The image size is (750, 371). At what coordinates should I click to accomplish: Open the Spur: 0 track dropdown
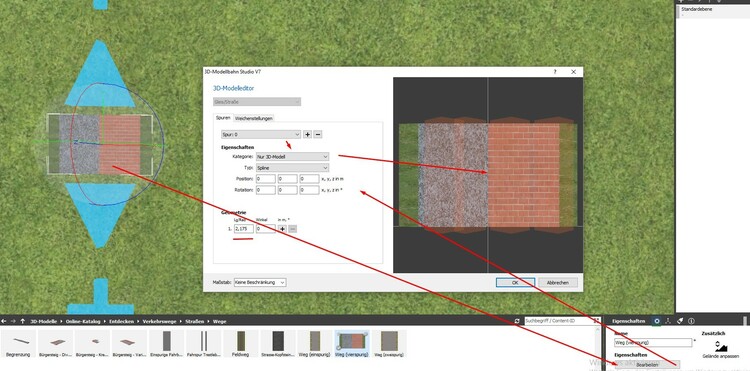click(261, 134)
